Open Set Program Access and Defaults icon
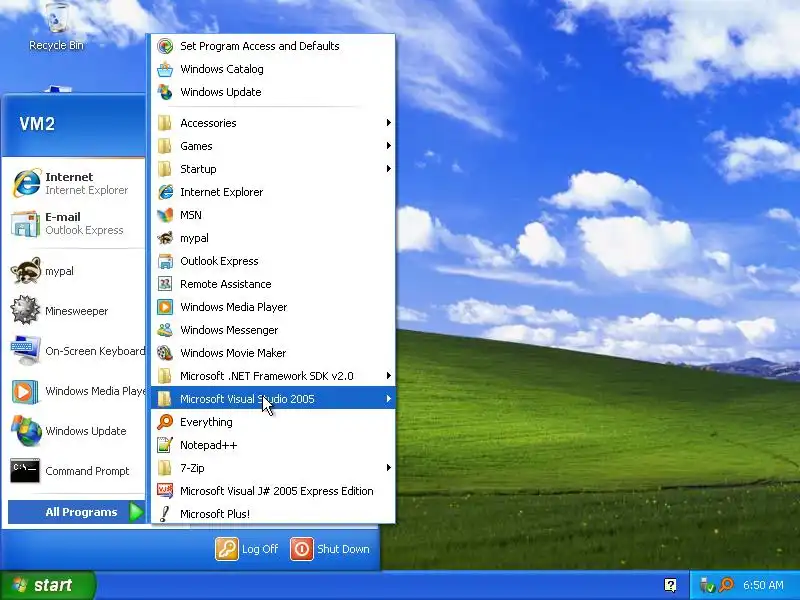The height and width of the screenshot is (600, 800). tap(165, 46)
